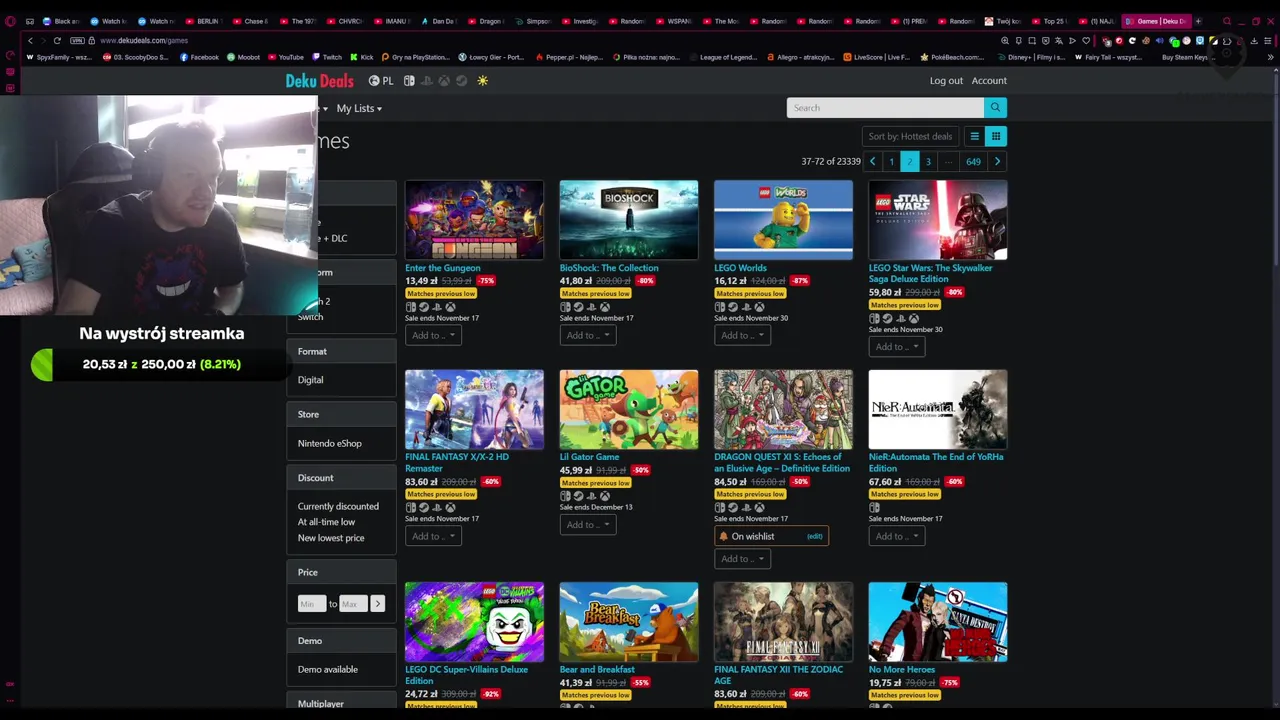
Task: Open Add to dropdown for Lil Gator Game
Action: pos(588,525)
